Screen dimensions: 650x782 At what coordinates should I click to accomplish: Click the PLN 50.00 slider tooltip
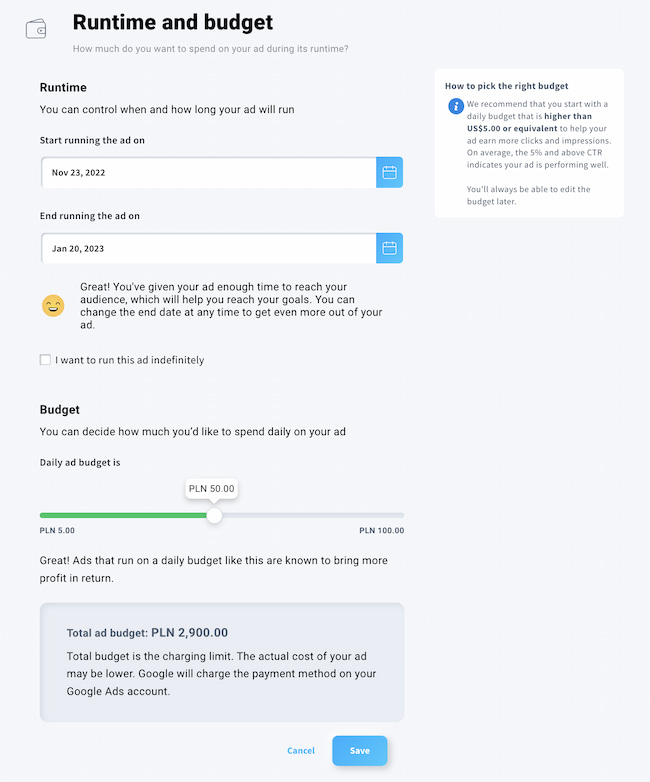pos(212,489)
